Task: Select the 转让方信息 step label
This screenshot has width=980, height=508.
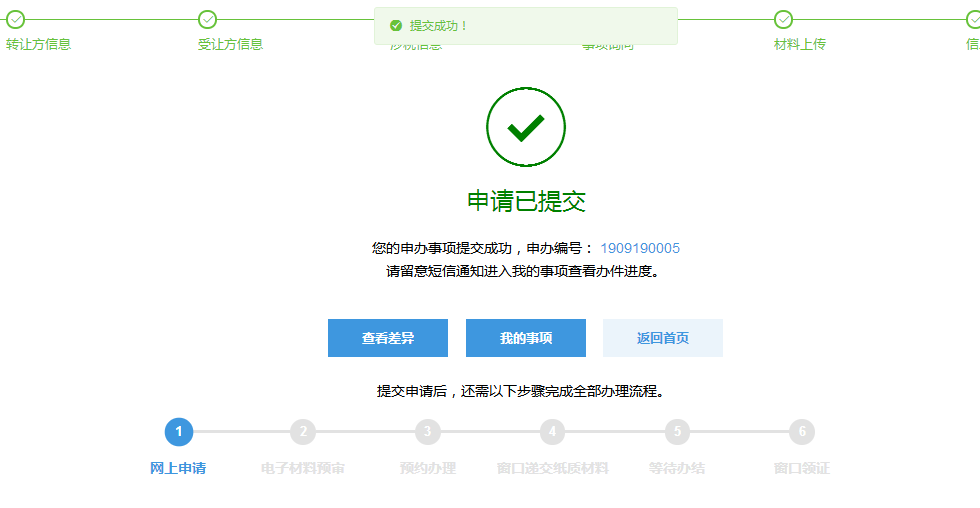Action: pos(38,44)
